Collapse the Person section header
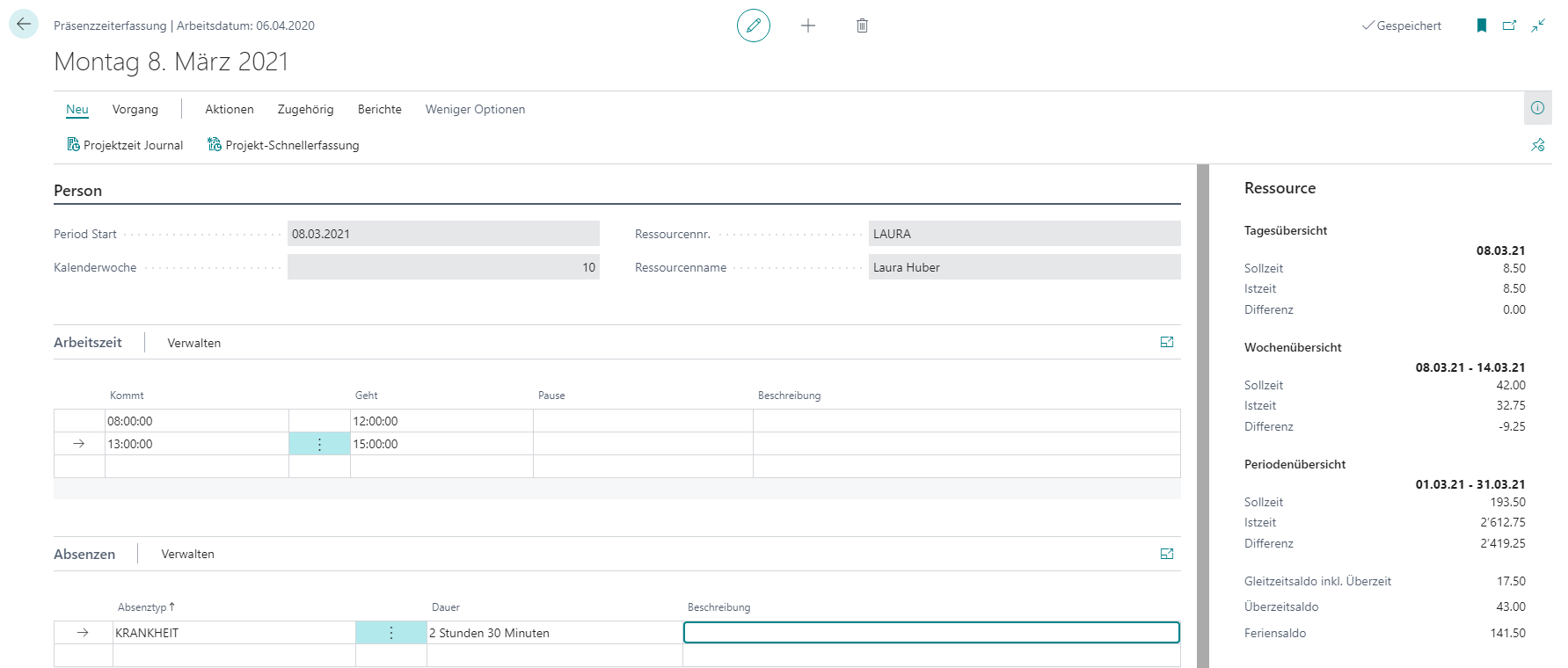The height and width of the screenshot is (668, 1568). pos(78,191)
